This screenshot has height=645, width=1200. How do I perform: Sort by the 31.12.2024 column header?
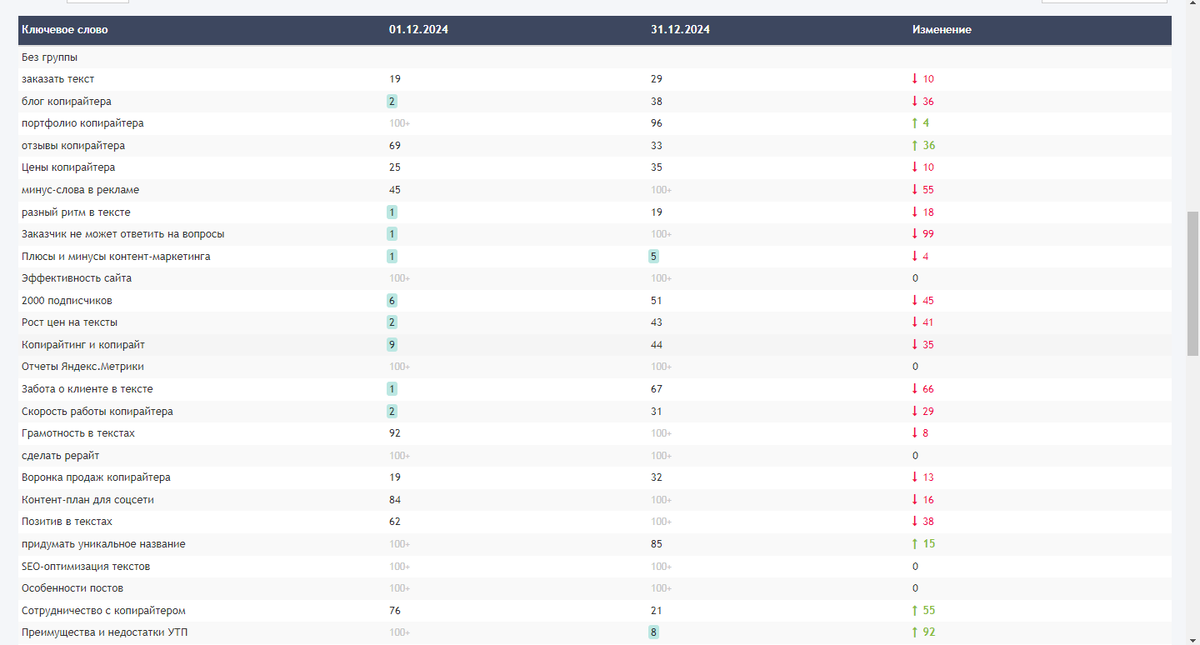click(680, 30)
